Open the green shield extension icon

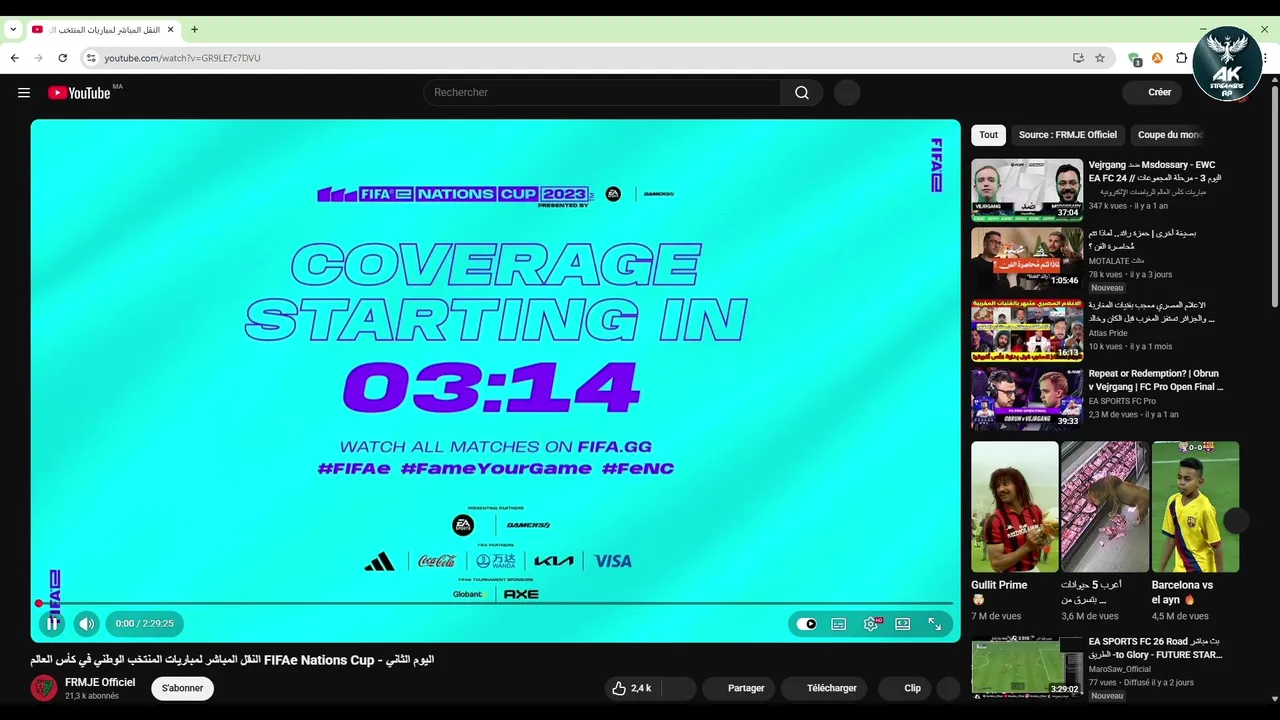[x=1135, y=59]
